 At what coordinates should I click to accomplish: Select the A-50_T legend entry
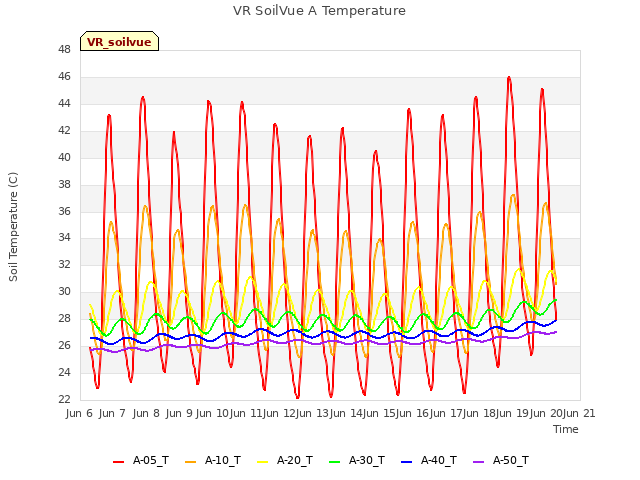click(501, 460)
